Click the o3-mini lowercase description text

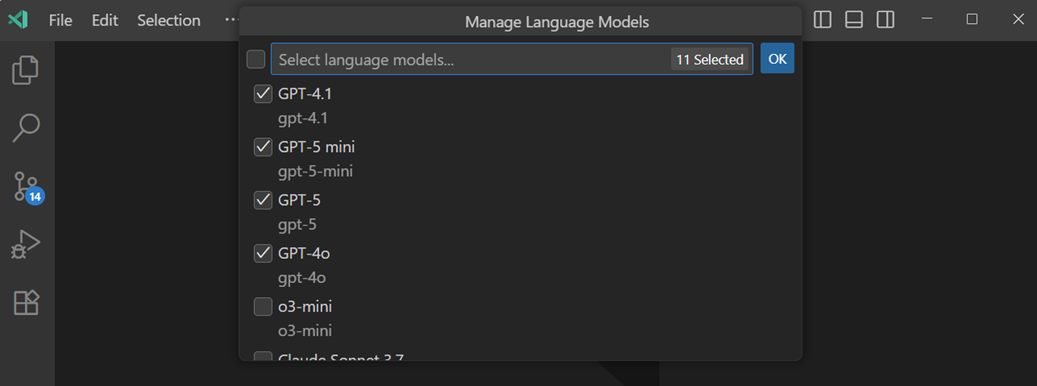(x=305, y=330)
